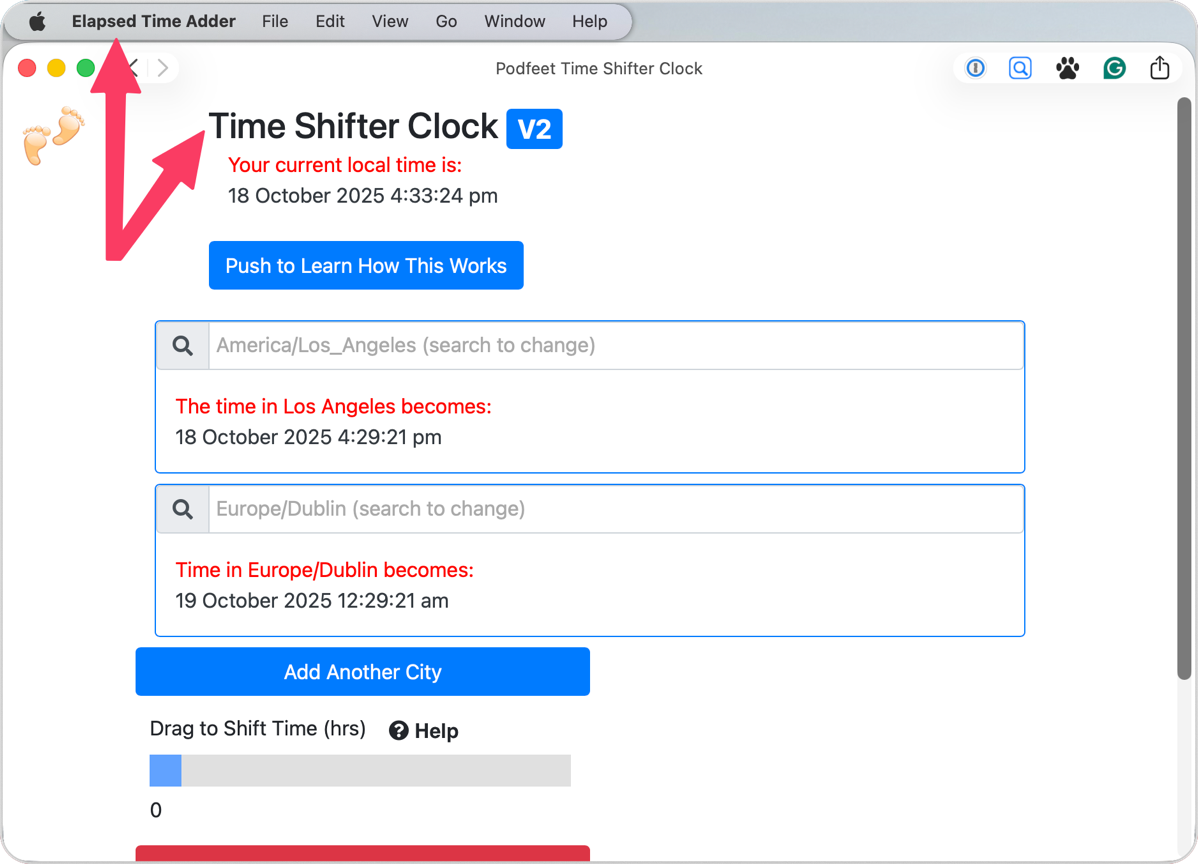Click the Help question mark icon

tap(398, 730)
